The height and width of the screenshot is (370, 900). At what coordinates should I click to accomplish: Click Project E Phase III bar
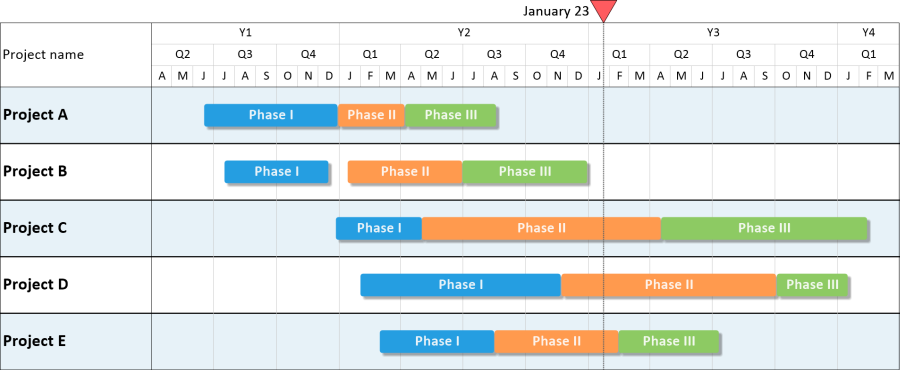[669, 342]
